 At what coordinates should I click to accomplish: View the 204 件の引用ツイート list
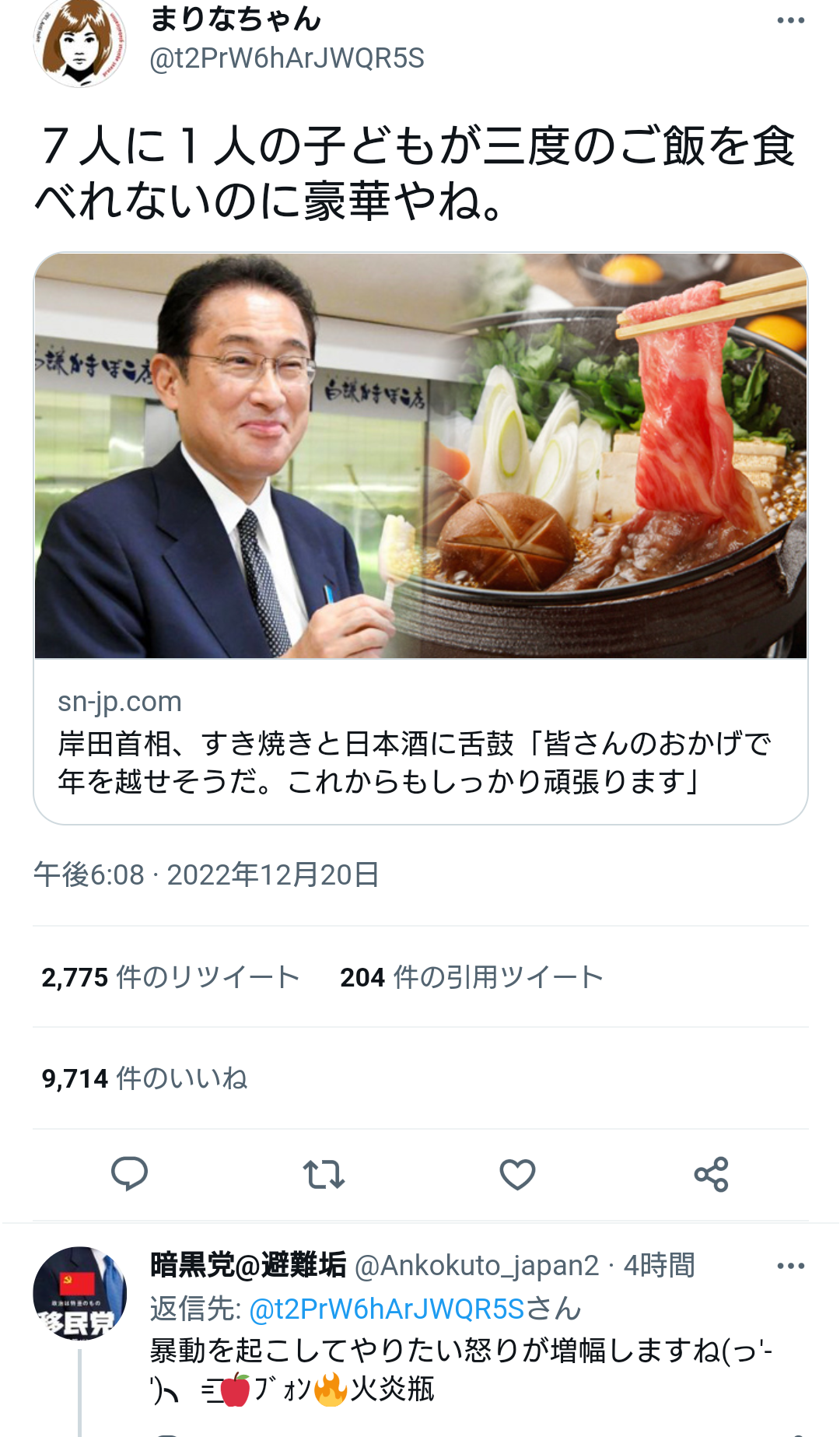[471, 977]
